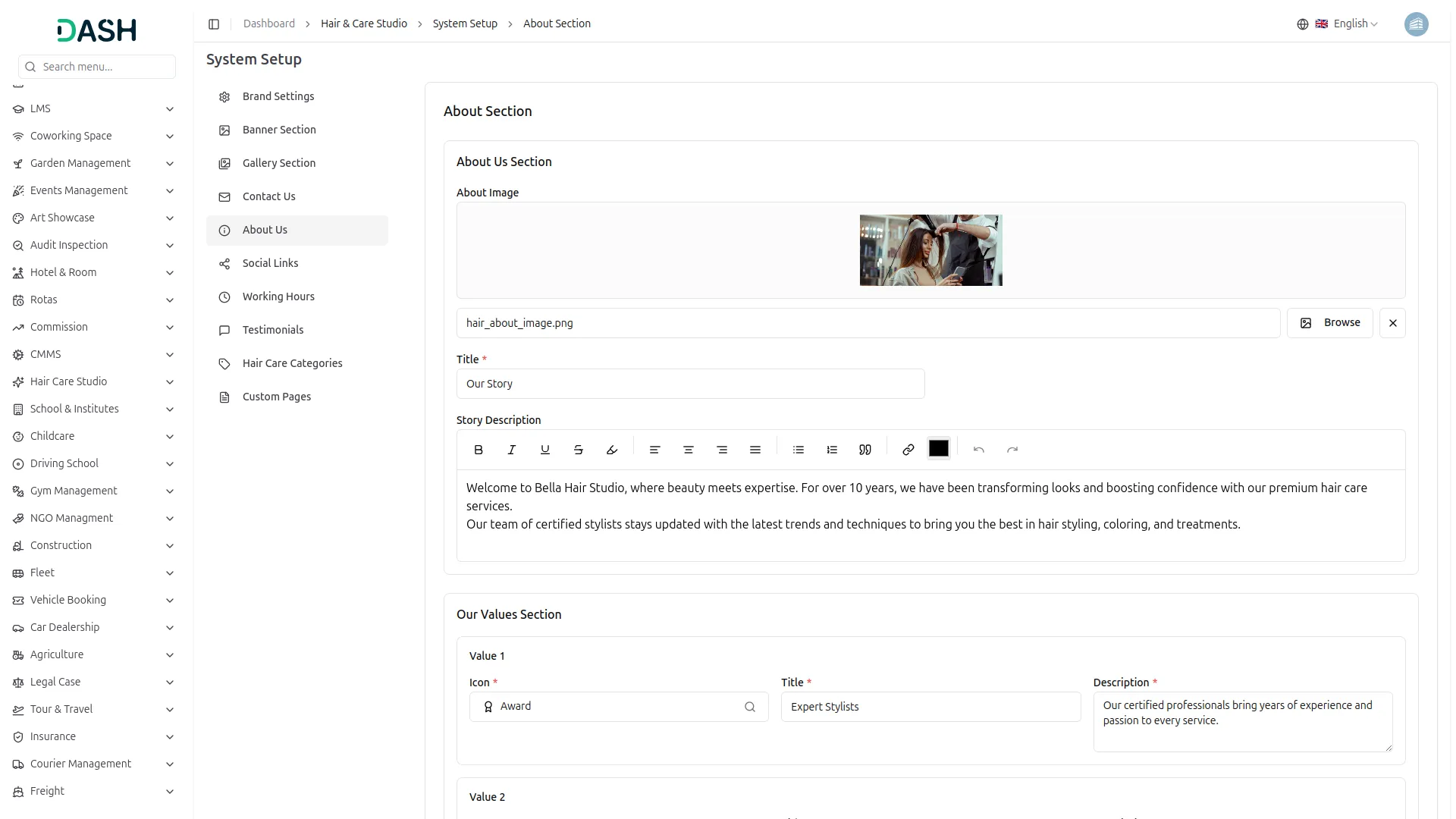Click the Award ribbon icon in Icon field
The width and height of the screenshot is (1456, 819).
(488, 707)
